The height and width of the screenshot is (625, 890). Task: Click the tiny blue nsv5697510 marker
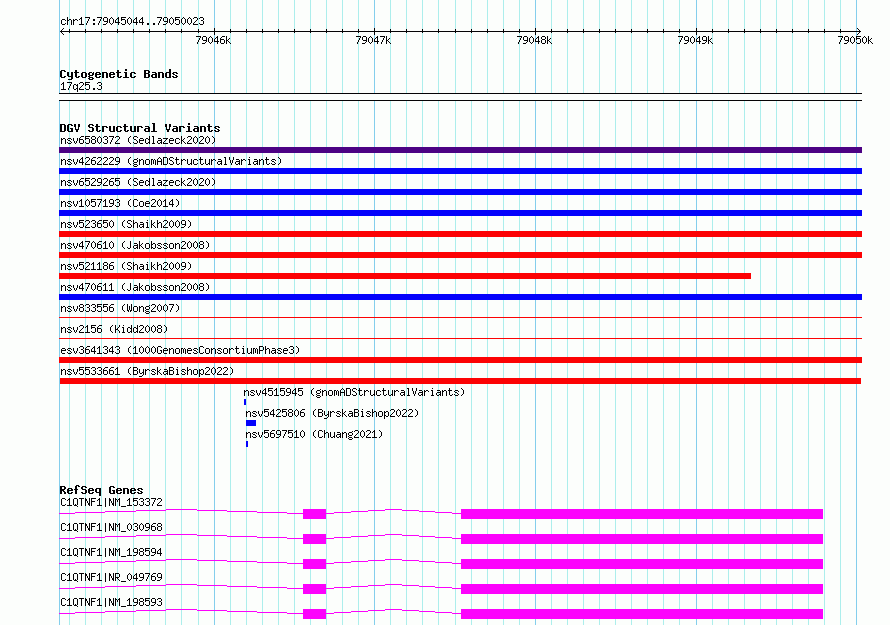(x=247, y=444)
